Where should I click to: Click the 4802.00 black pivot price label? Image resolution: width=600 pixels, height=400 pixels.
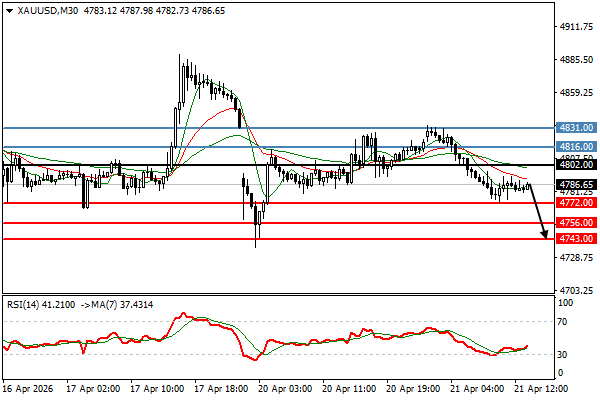tap(576, 164)
